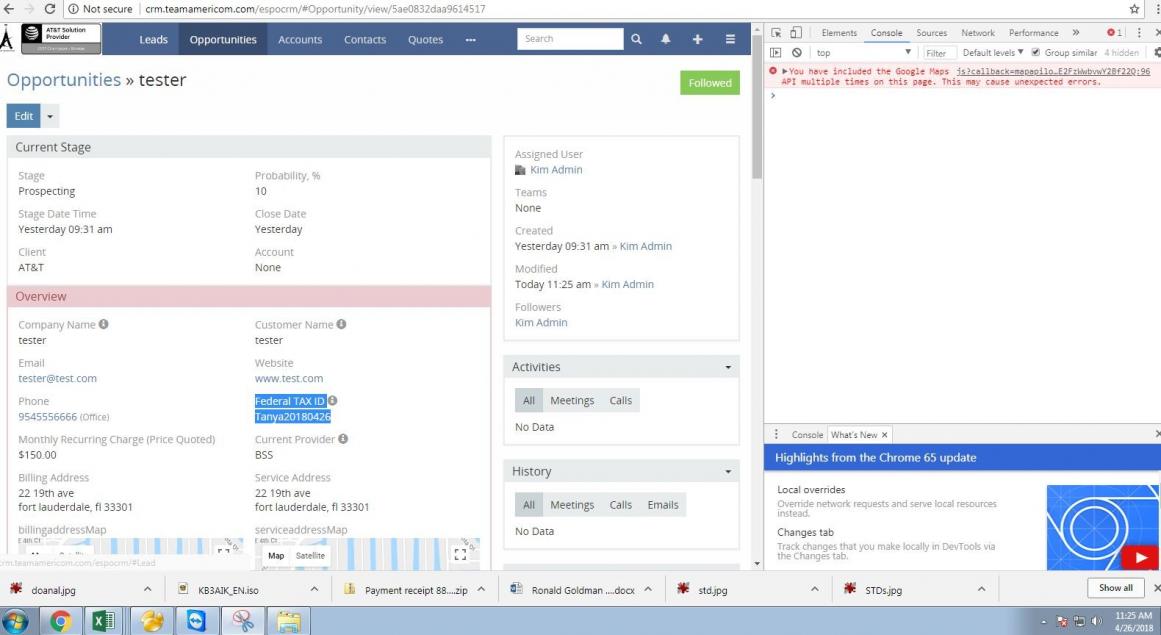Switch to DevTools Network tab
Viewport: 1161px width, 635px height.
[x=978, y=33]
